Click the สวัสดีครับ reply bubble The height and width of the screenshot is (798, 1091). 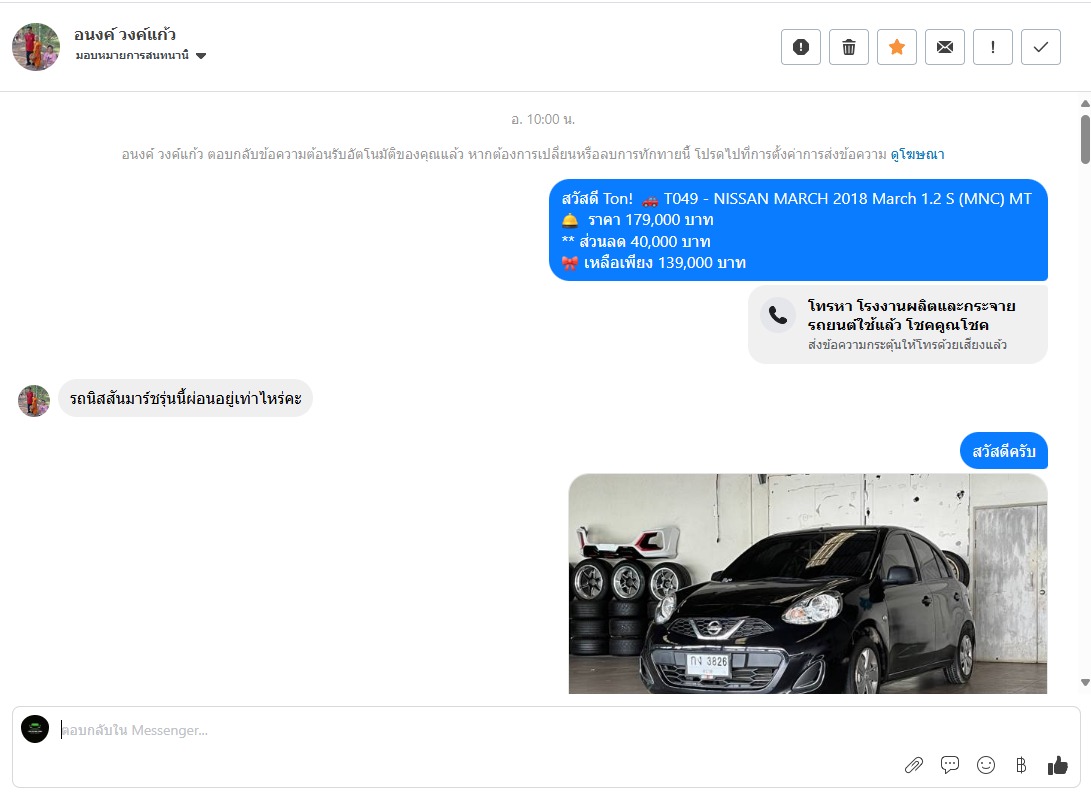tap(1004, 452)
